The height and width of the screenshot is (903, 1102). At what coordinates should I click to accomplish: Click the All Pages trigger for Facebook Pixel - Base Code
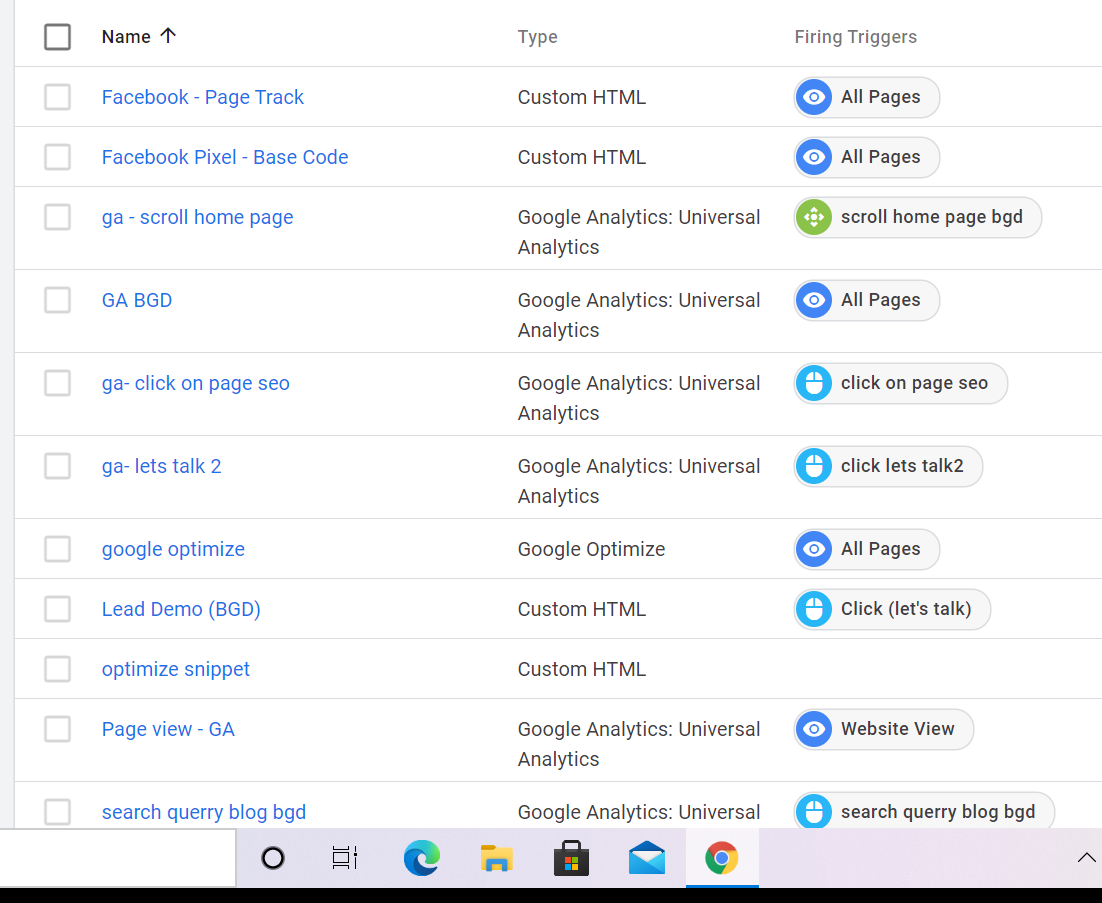point(867,157)
